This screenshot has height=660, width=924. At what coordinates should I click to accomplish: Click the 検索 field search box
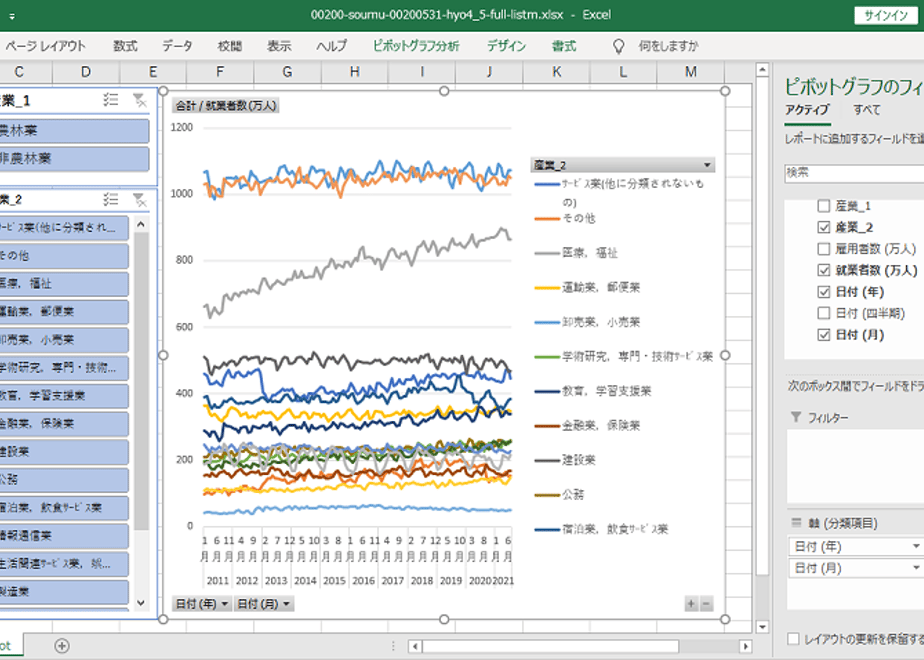pos(854,173)
